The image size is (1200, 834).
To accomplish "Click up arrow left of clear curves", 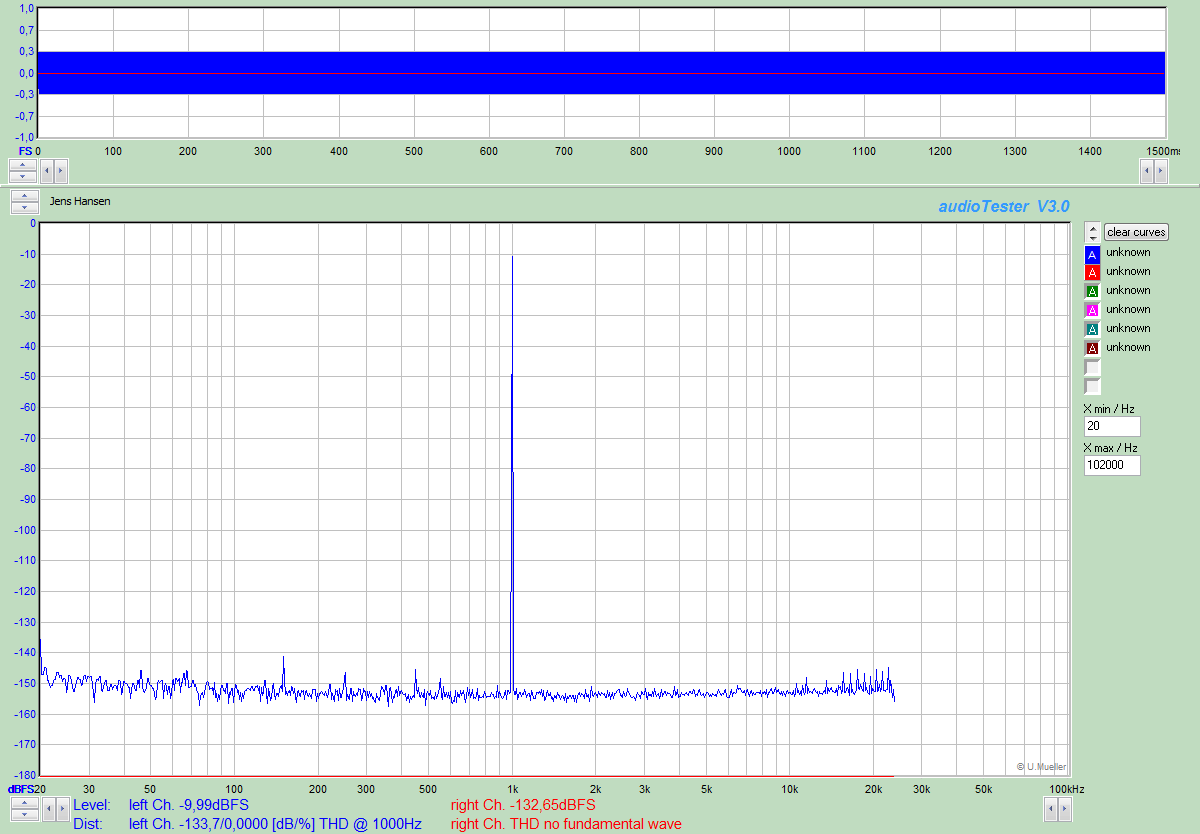I will pyautogui.click(x=1092, y=227).
